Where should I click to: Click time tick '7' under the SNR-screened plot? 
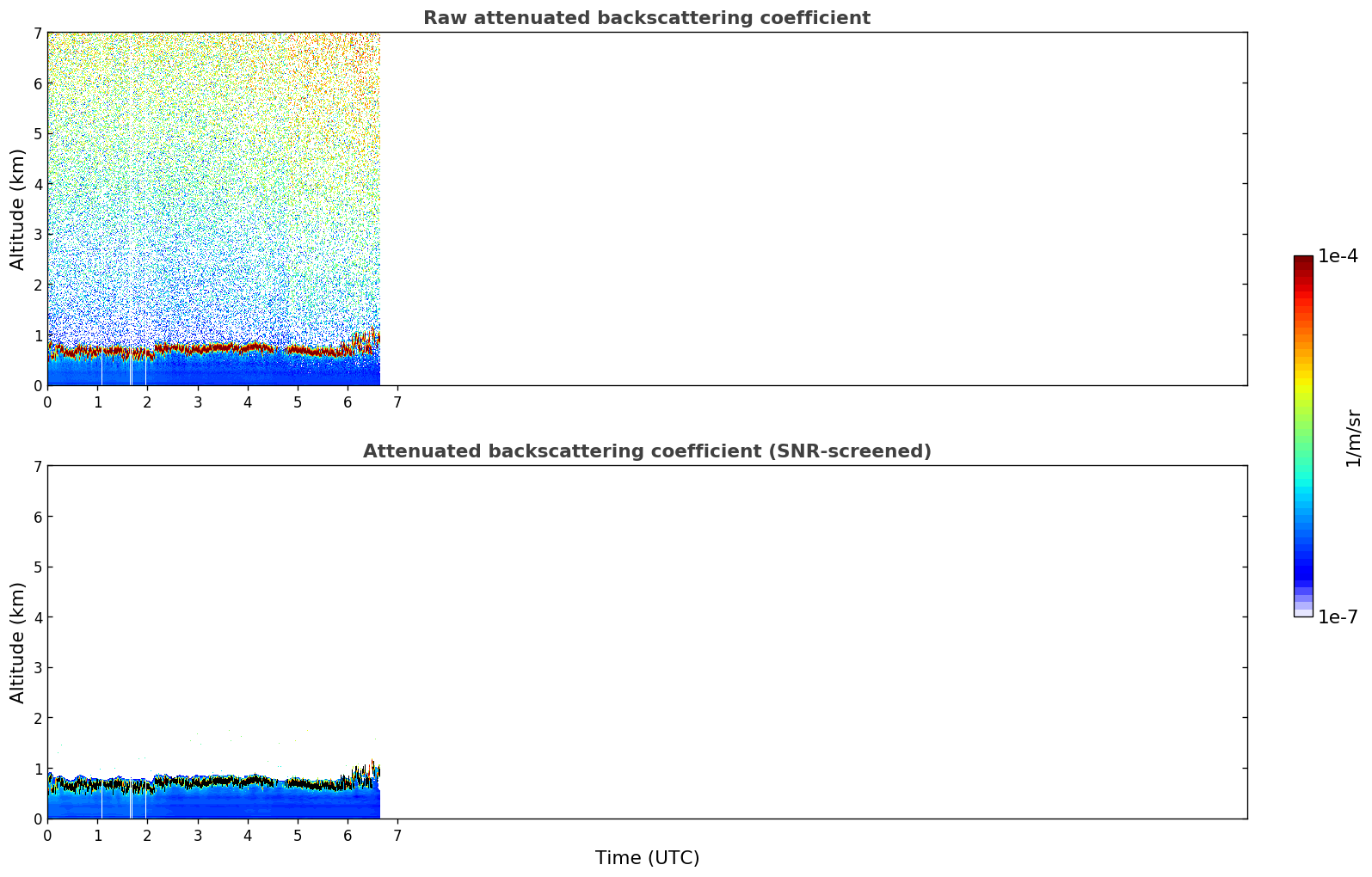[397, 835]
